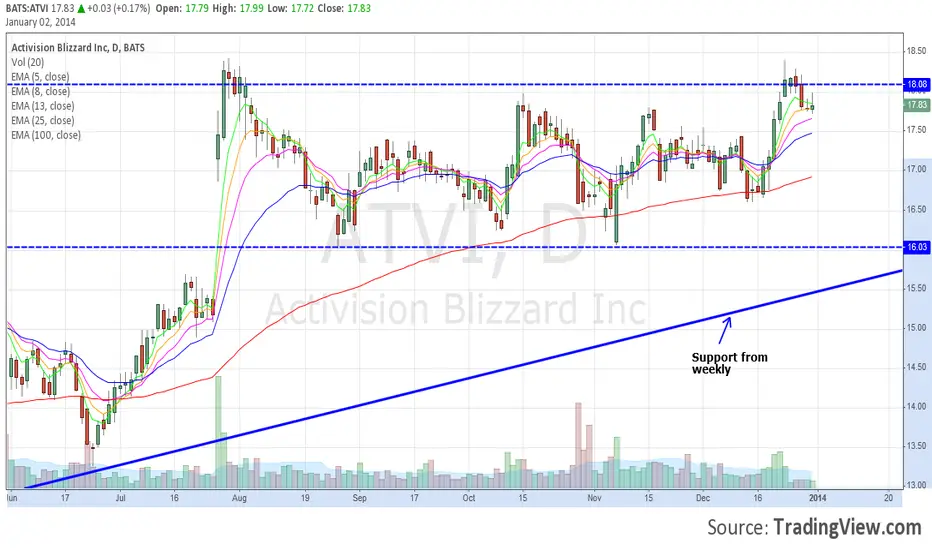This screenshot has width=932, height=550.
Task: Select the January 02, 2014 date text
Action: (40, 22)
